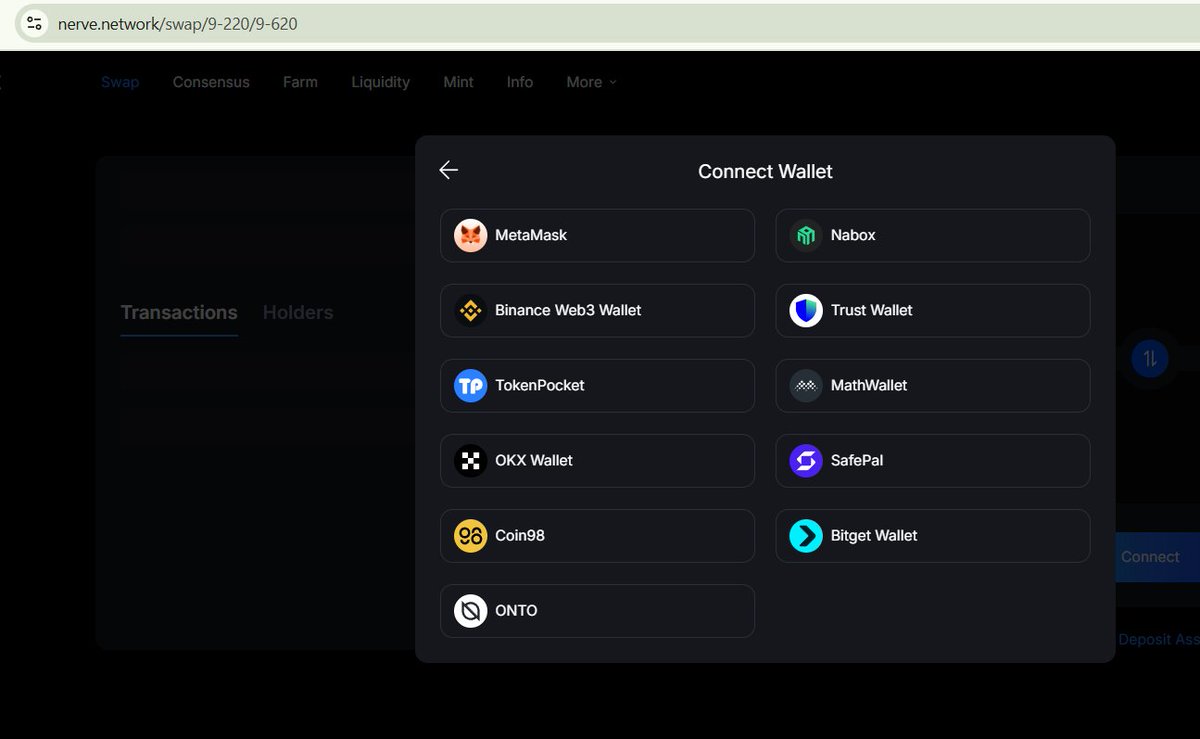Click the ONTO wallet logo icon

pyautogui.click(x=470, y=610)
